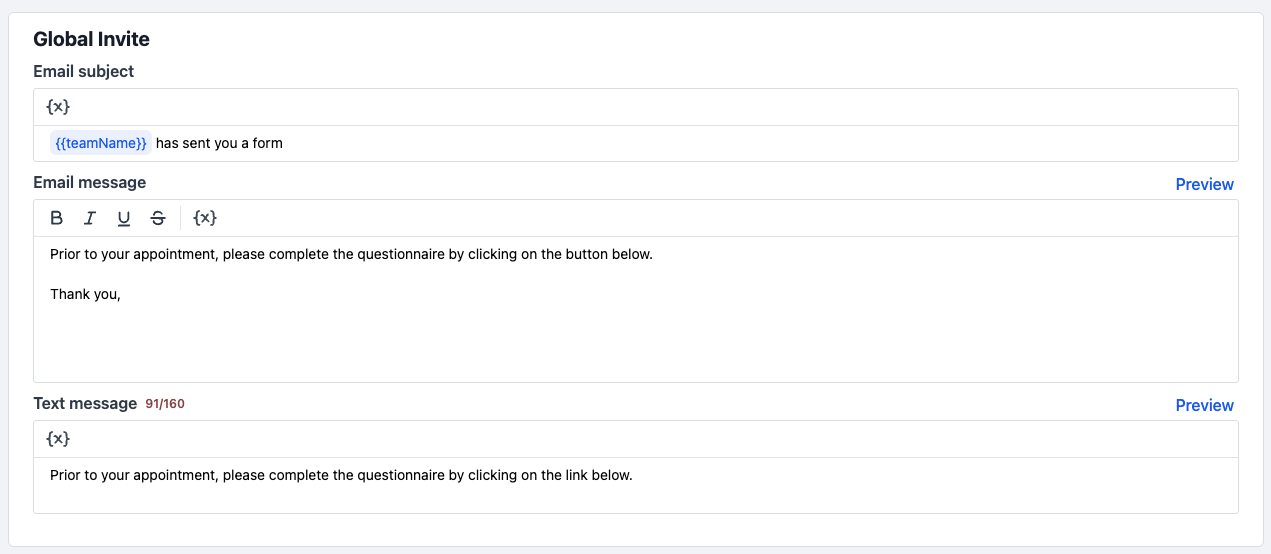Click the Text message label
This screenshot has width=1271, height=554.
pyautogui.click(x=85, y=403)
